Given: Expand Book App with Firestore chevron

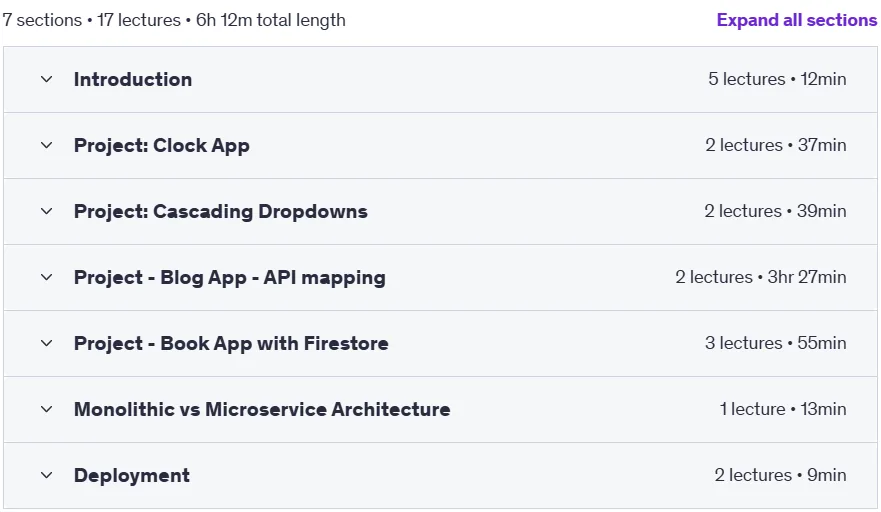Looking at the screenshot, I should coord(47,343).
